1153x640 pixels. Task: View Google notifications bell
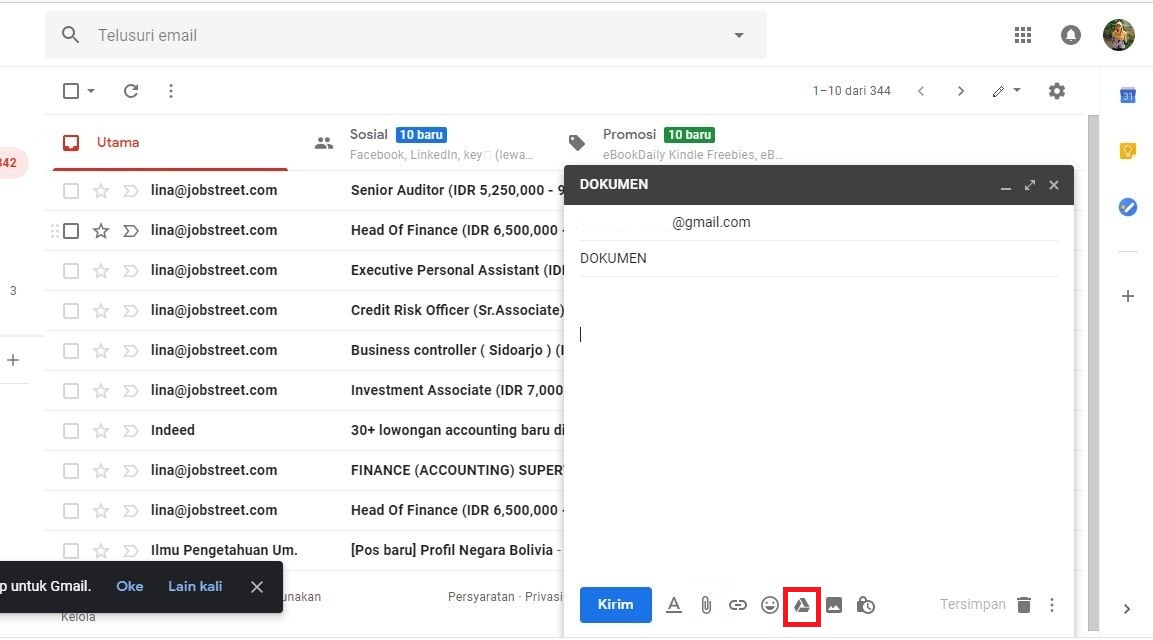[1071, 35]
